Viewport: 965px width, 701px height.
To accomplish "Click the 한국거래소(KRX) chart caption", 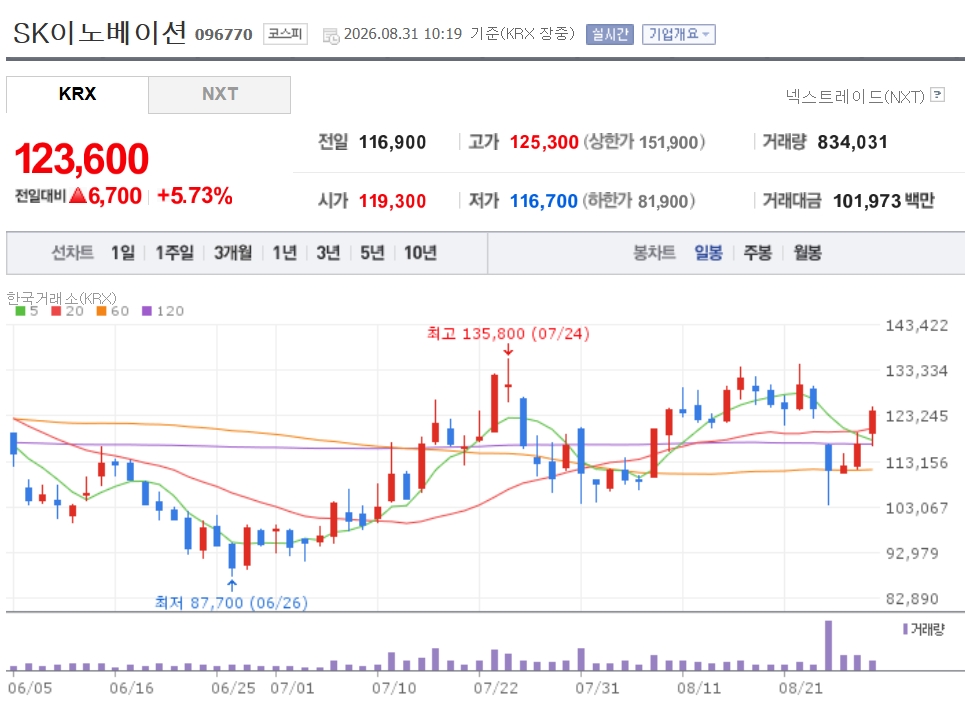I will click(62, 298).
